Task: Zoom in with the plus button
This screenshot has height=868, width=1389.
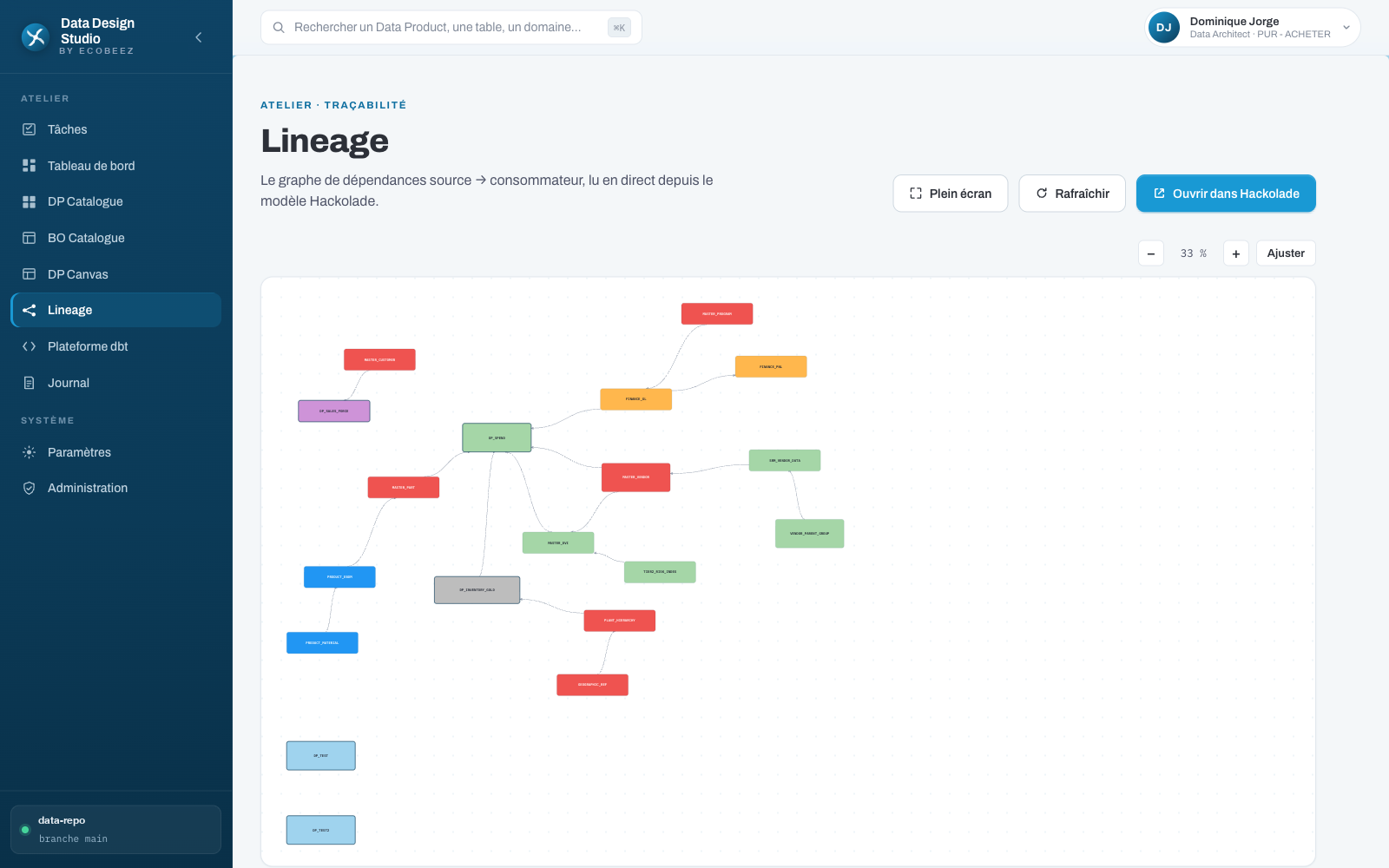Action: (x=1236, y=253)
